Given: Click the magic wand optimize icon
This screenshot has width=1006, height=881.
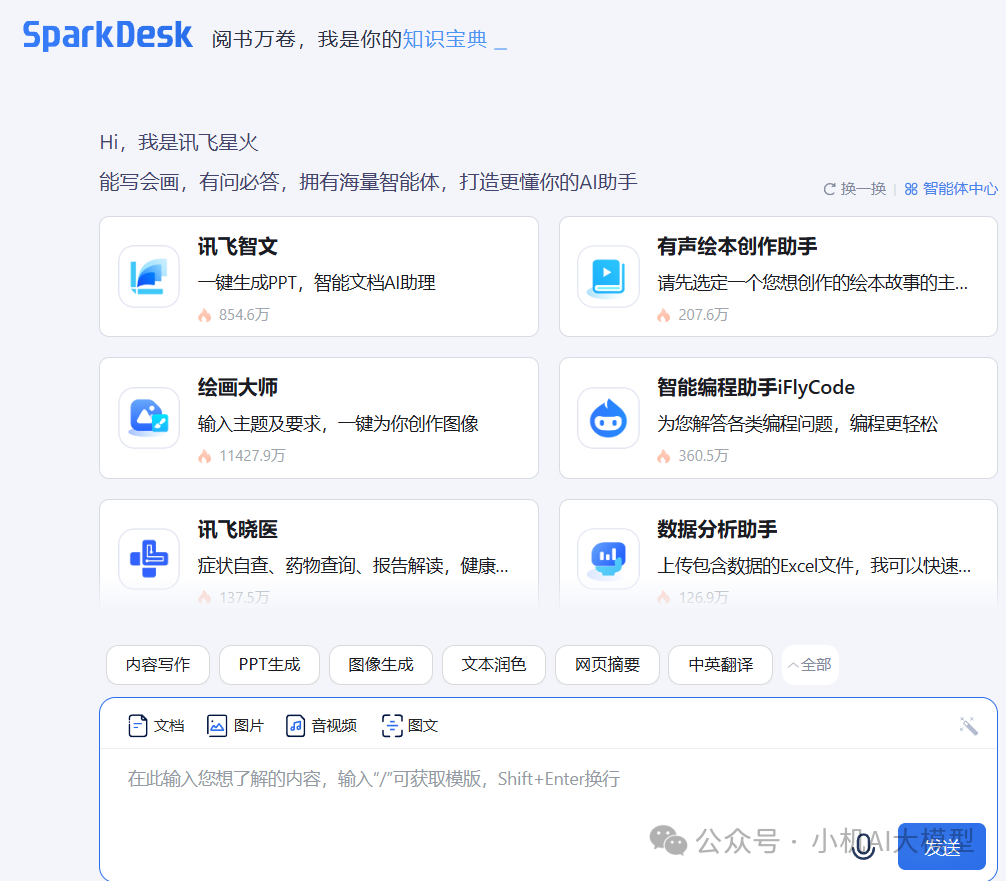Looking at the screenshot, I should pyautogui.click(x=968, y=726).
